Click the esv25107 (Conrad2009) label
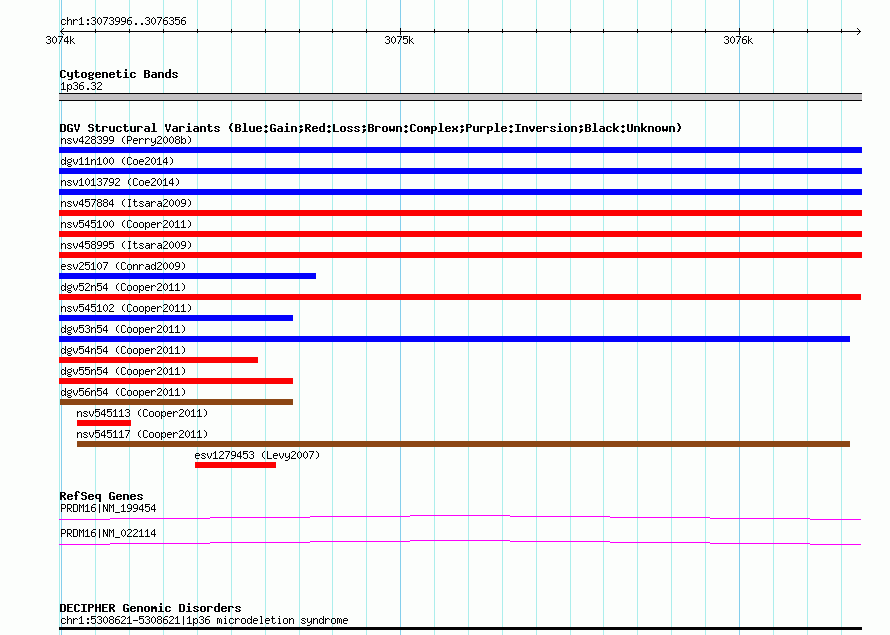 123,266
